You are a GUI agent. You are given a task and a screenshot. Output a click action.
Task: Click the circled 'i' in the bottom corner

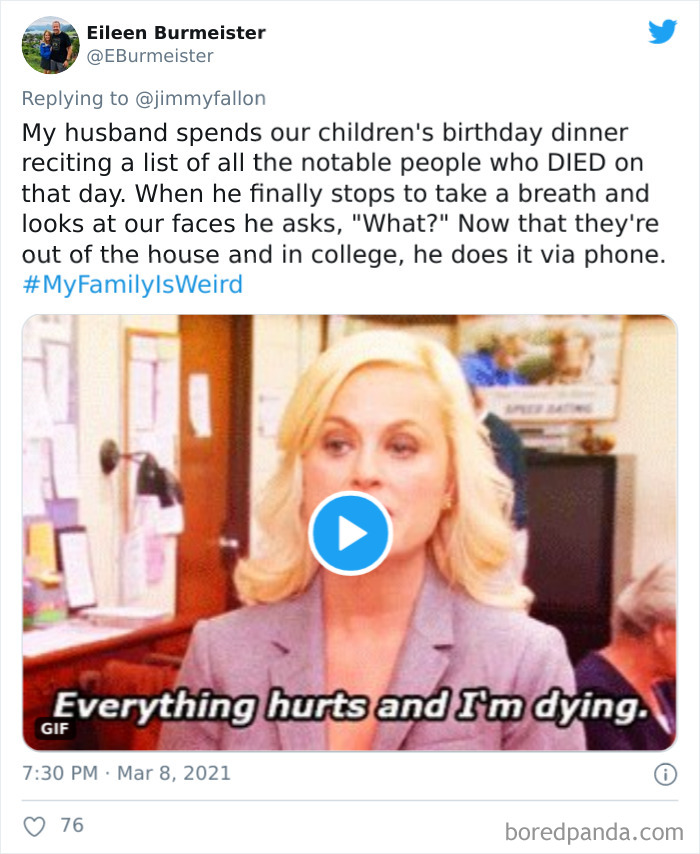(x=667, y=772)
